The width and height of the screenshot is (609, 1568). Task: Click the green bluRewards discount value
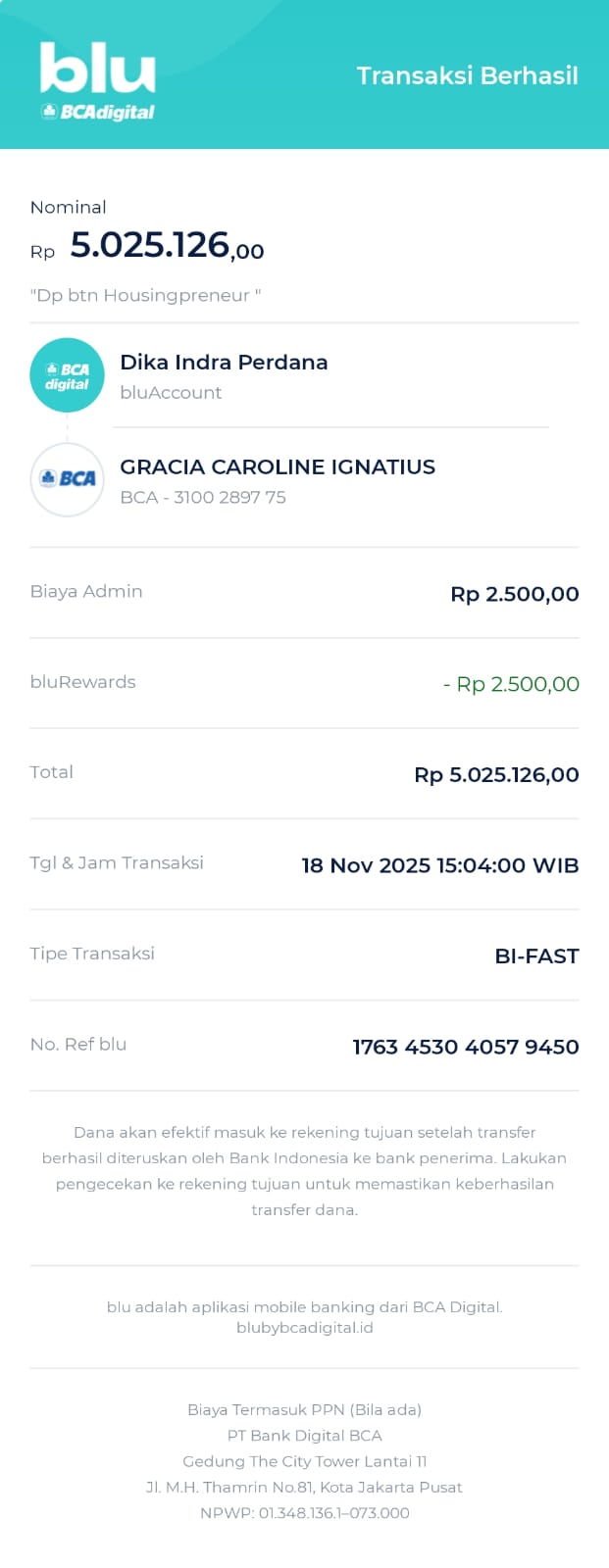(511, 684)
